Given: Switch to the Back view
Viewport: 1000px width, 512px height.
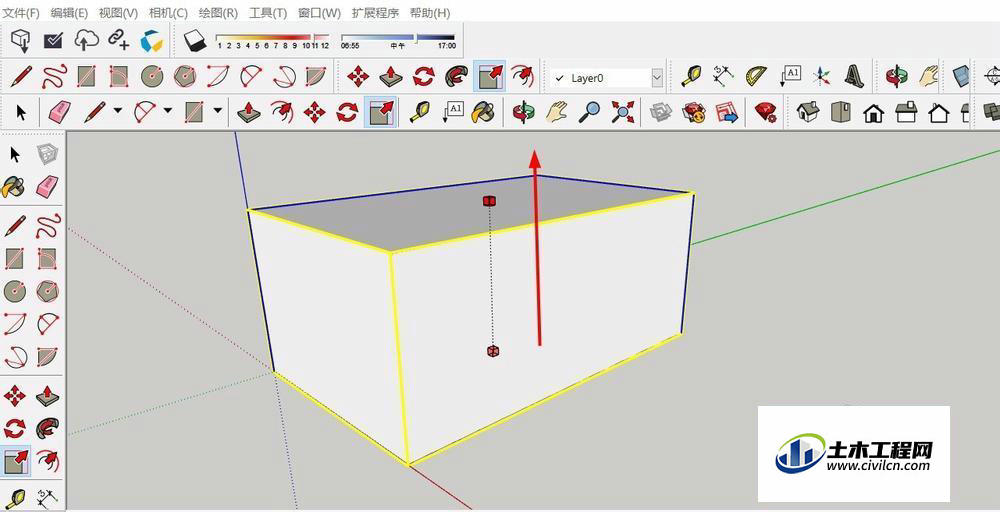Looking at the screenshot, I should pos(938,113).
